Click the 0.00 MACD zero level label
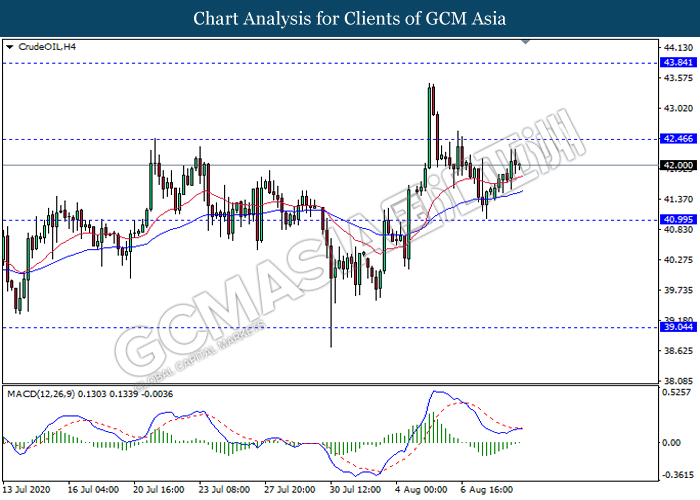The height and width of the screenshot is (500, 700). click(672, 441)
